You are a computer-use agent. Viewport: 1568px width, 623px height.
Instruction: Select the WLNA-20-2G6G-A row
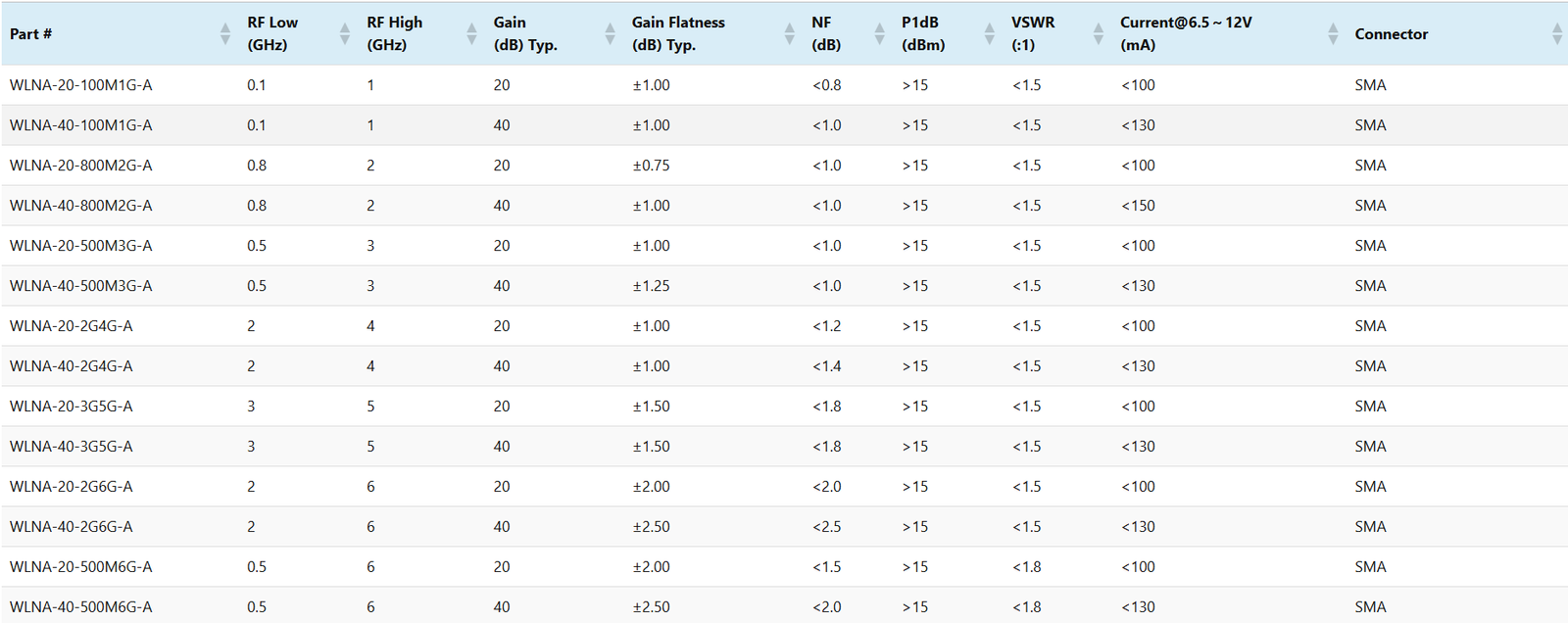coord(72,487)
